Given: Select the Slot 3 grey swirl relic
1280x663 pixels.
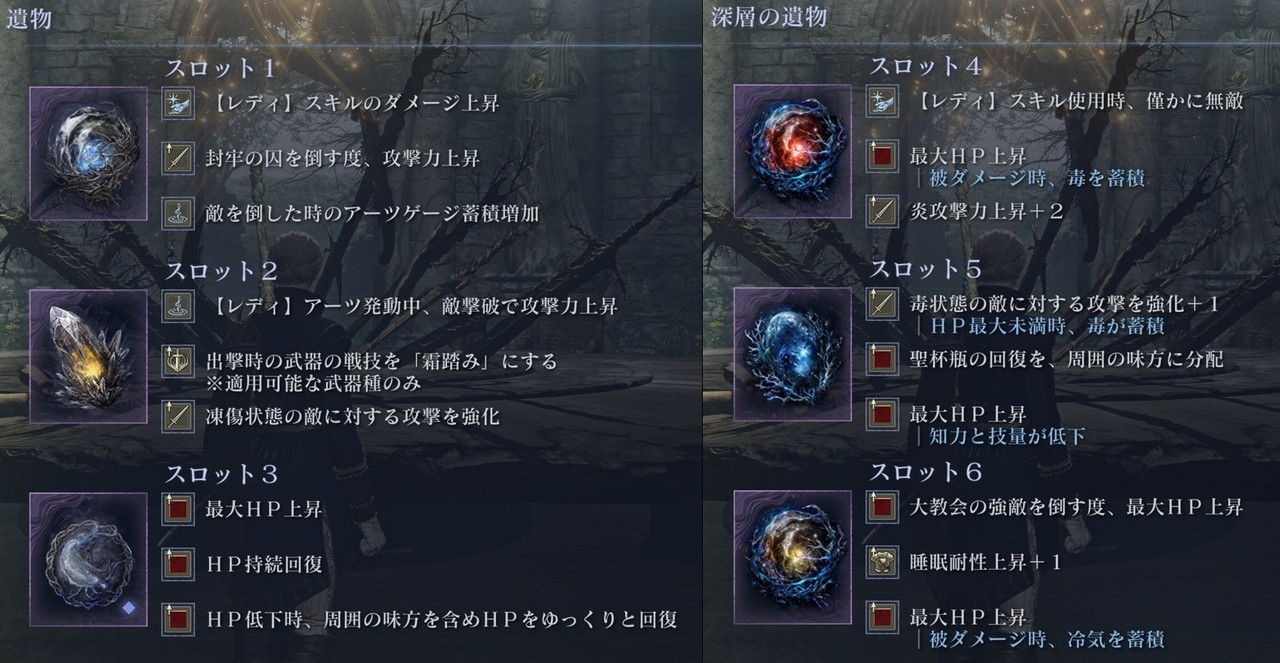Looking at the screenshot, I should point(89,559).
